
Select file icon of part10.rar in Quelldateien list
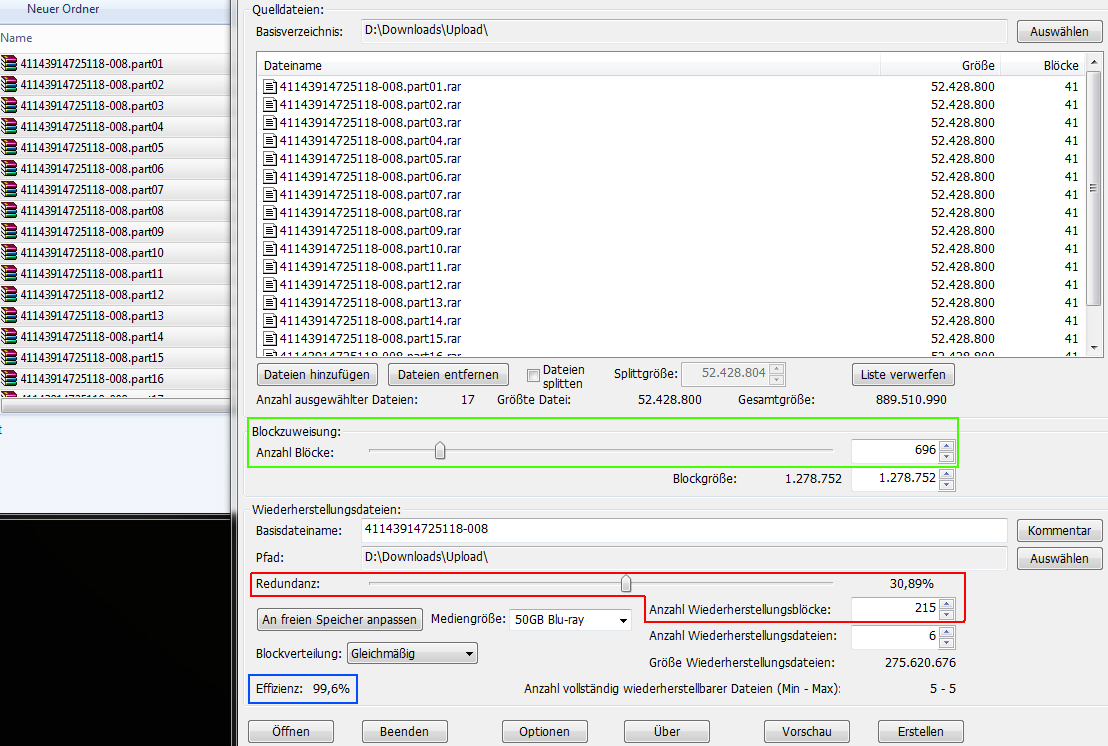pos(270,249)
